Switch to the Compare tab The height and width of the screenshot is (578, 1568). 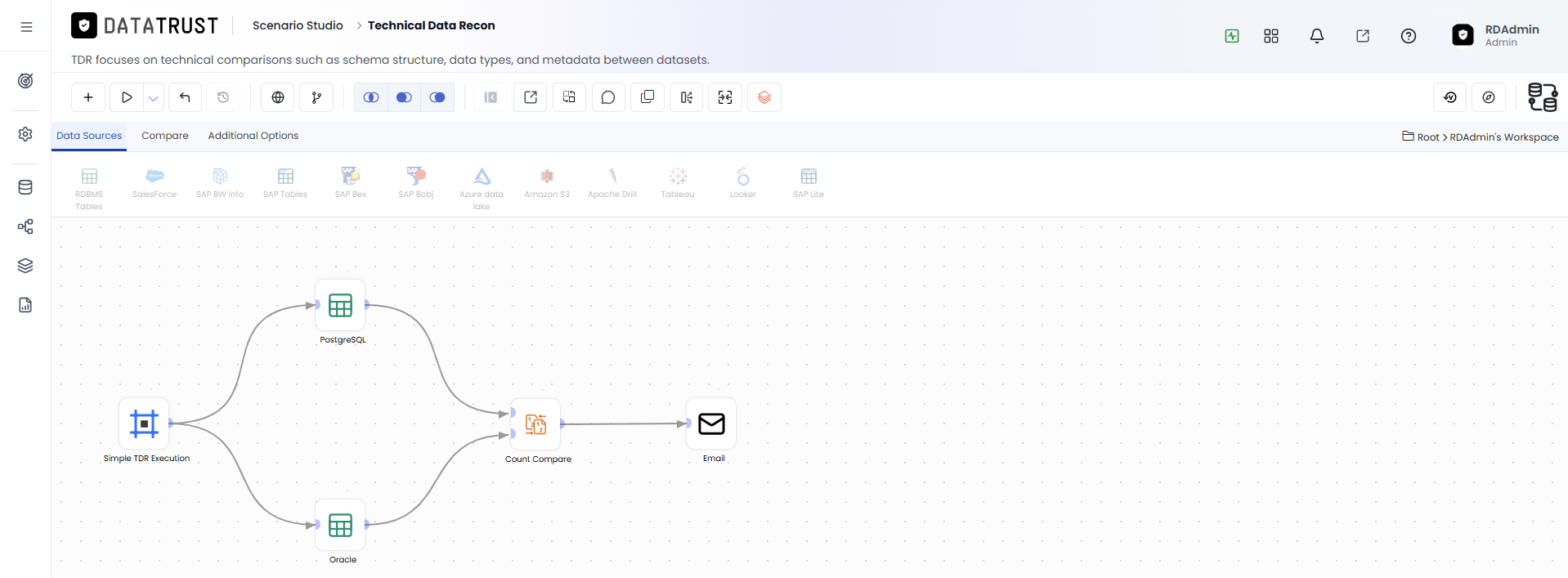tap(165, 136)
